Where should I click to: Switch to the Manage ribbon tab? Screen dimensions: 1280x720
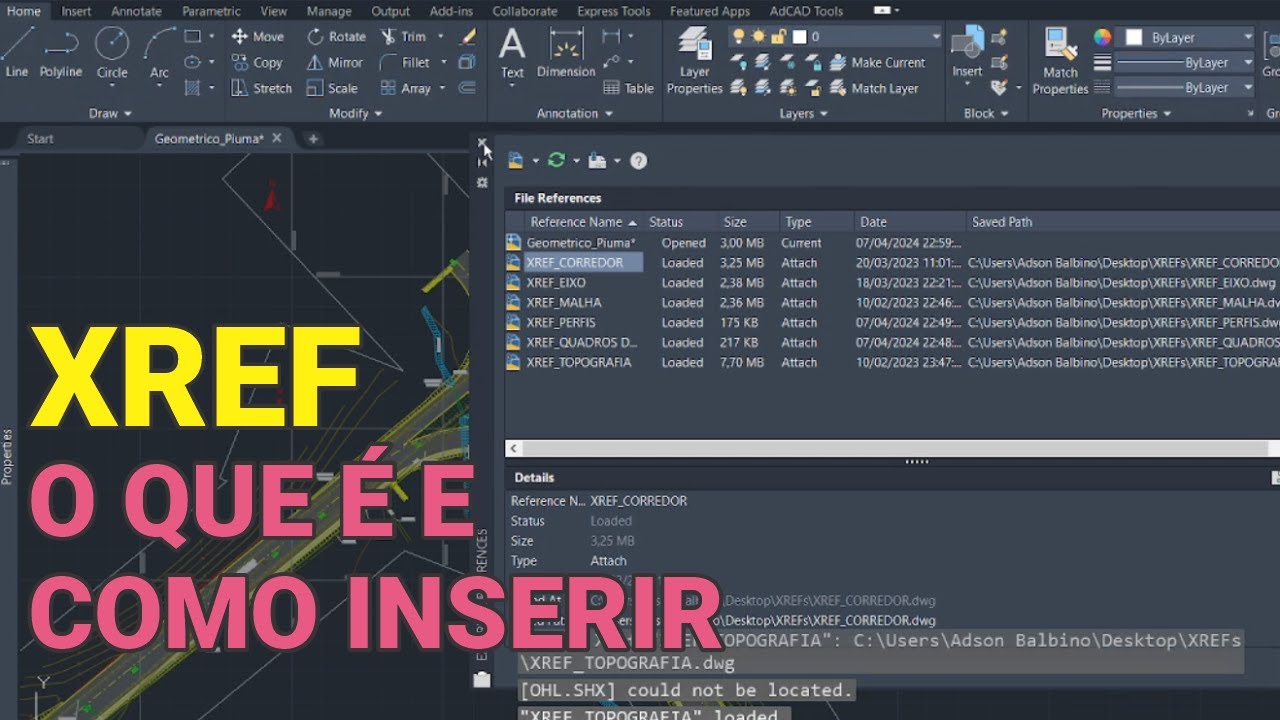tap(329, 11)
